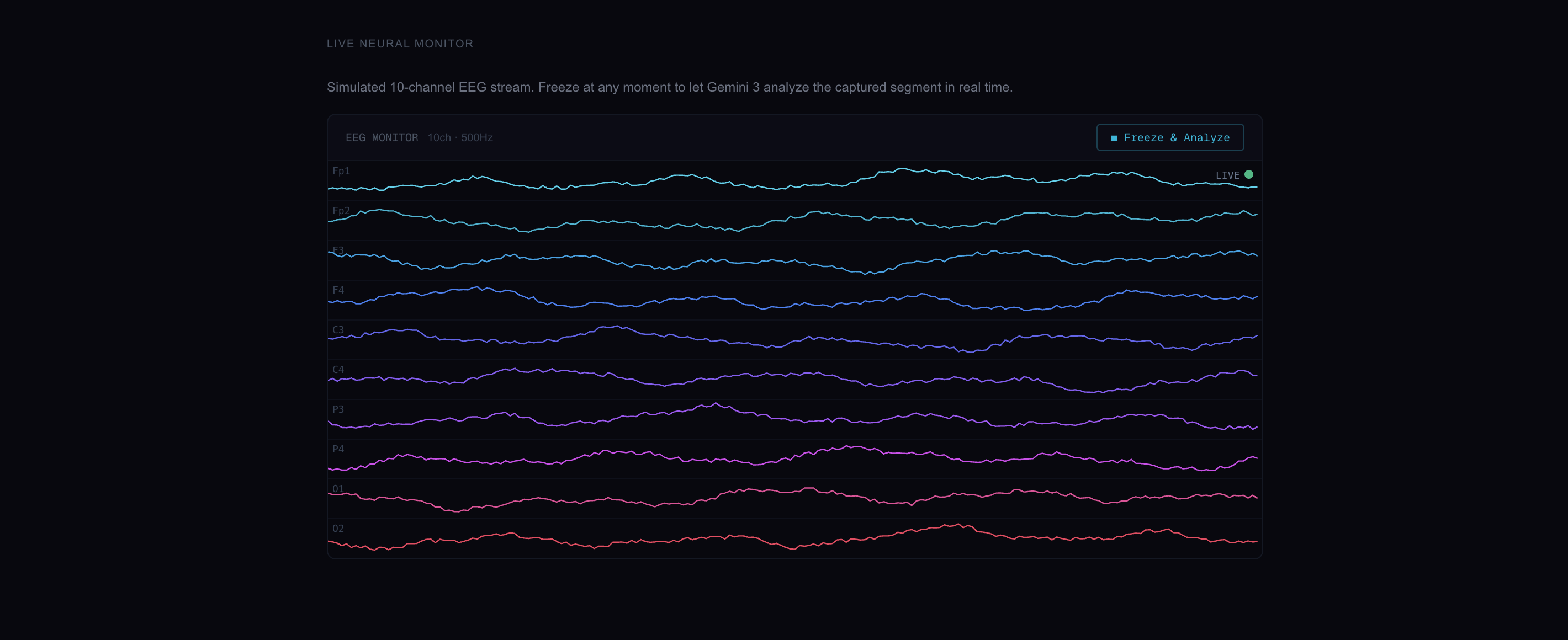
Task: Click the green LIVE status dot
Action: (x=1248, y=174)
